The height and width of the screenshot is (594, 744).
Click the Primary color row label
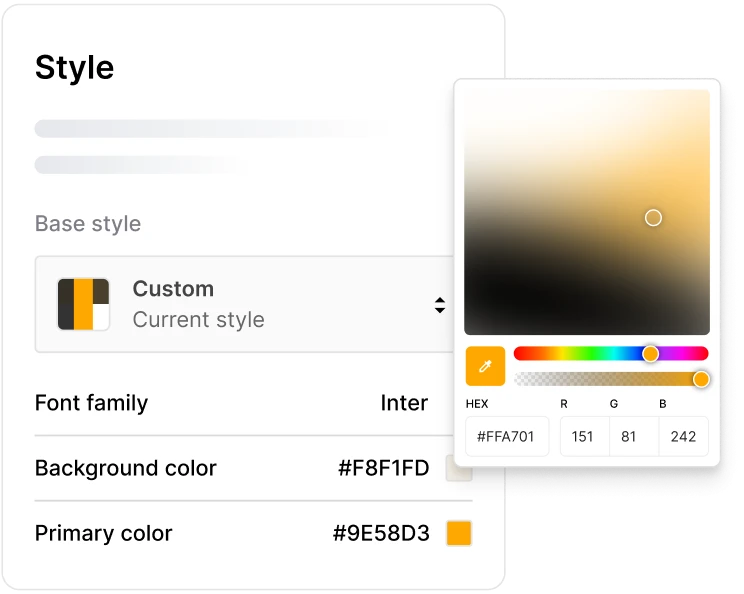pos(103,533)
